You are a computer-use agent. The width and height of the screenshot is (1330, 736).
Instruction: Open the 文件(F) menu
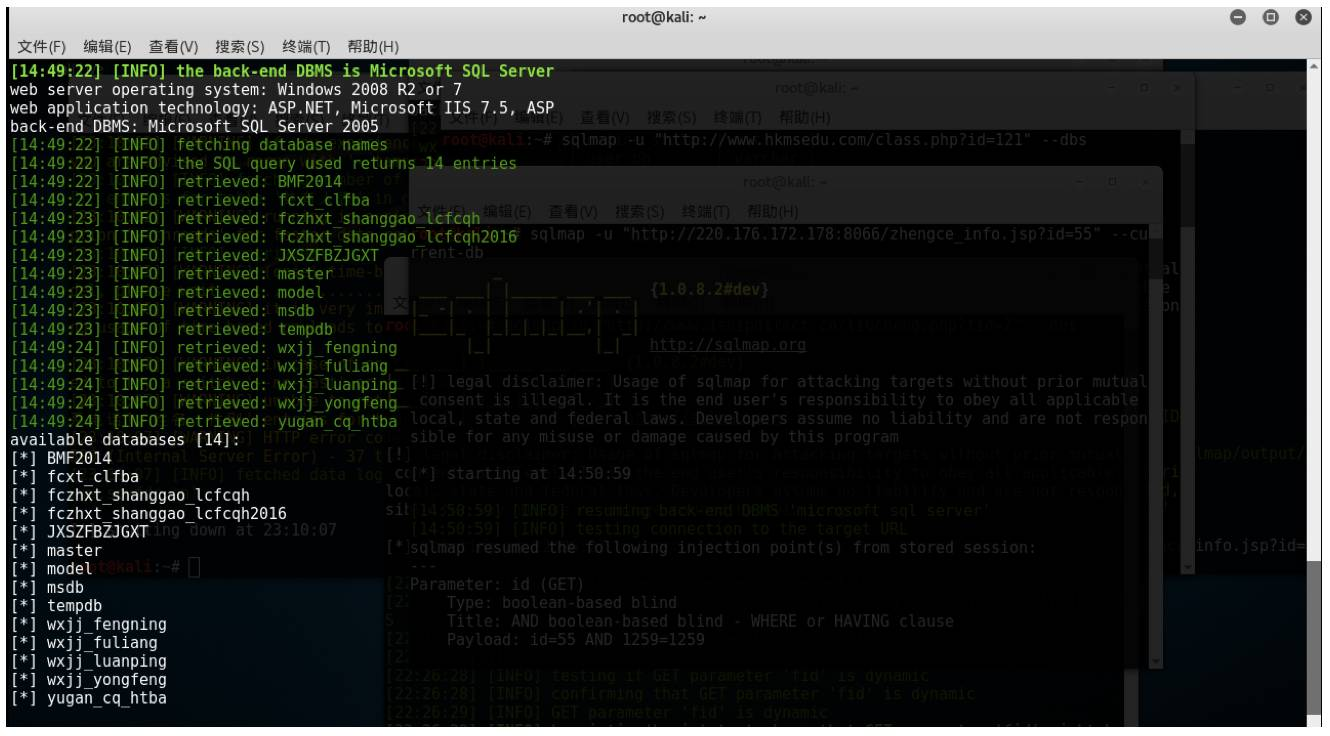pyautogui.click(x=42, y=47)
